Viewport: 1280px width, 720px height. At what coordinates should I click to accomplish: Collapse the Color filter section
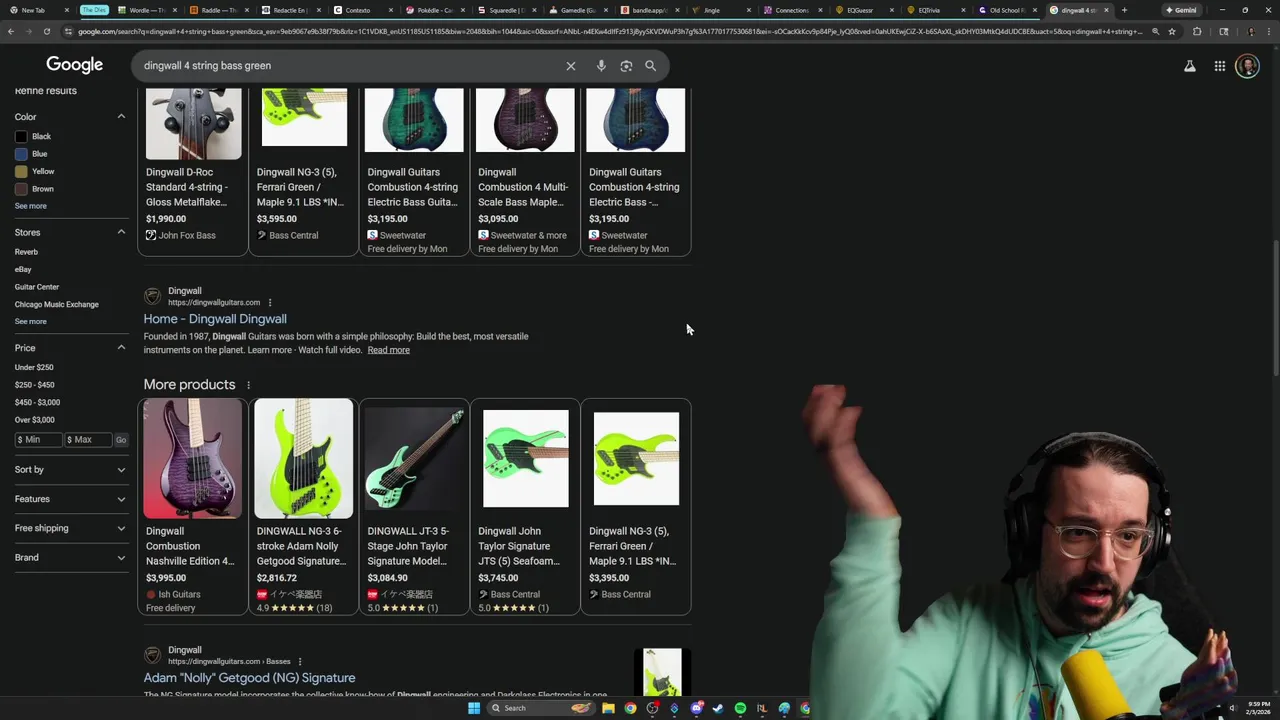pos(121,117)
